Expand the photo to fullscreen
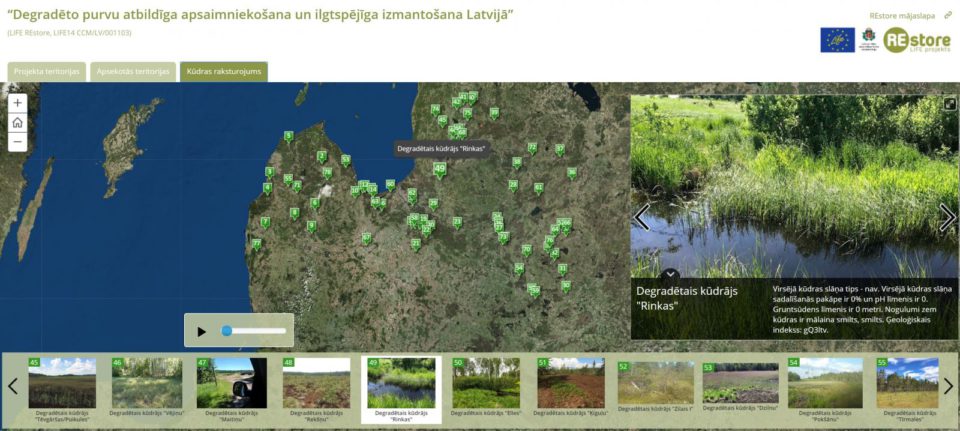 click(949, 104)
